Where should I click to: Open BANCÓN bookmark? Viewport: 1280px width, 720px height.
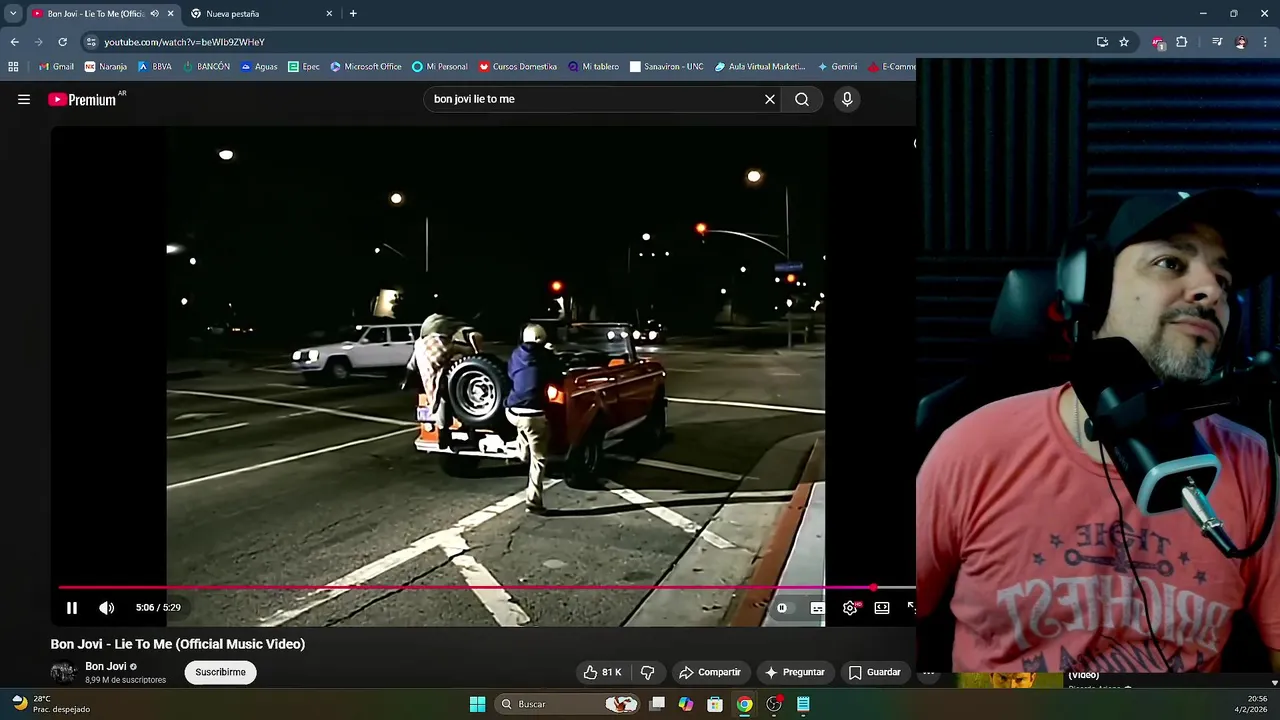pyautogui.click(x=206, y=67)
